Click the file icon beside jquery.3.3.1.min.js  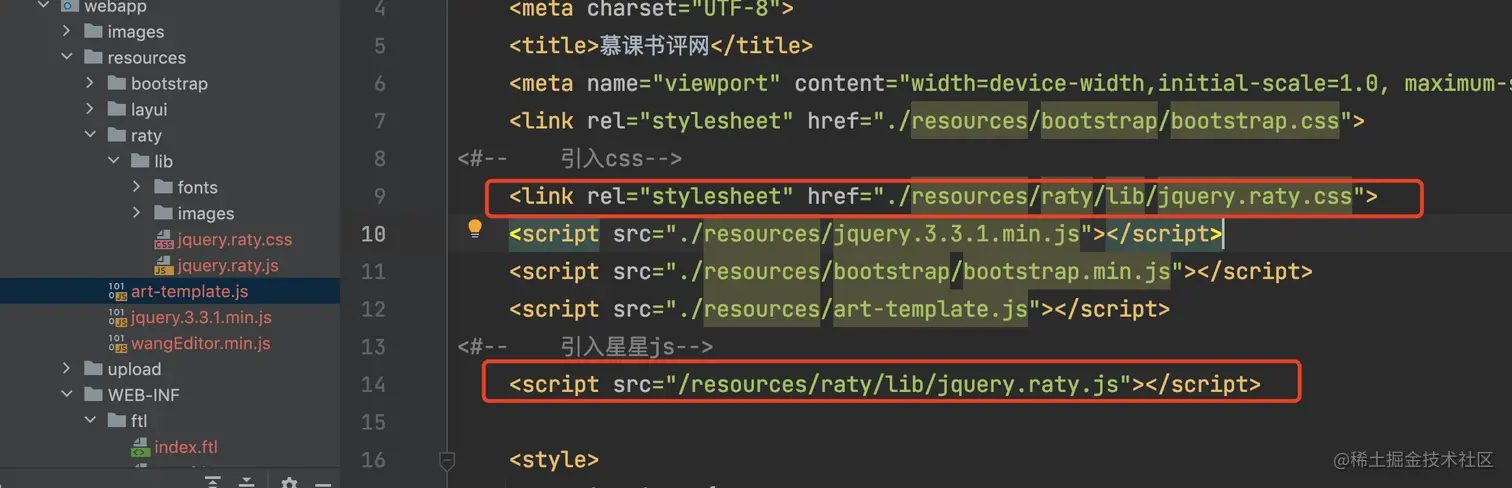coord(117,318)
